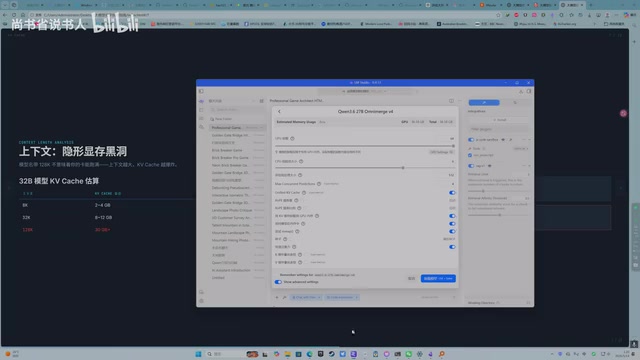Click the help icon beside CPU thread pool size
The height and width of the screenshot is (360, 640).
tap(301, 161)
